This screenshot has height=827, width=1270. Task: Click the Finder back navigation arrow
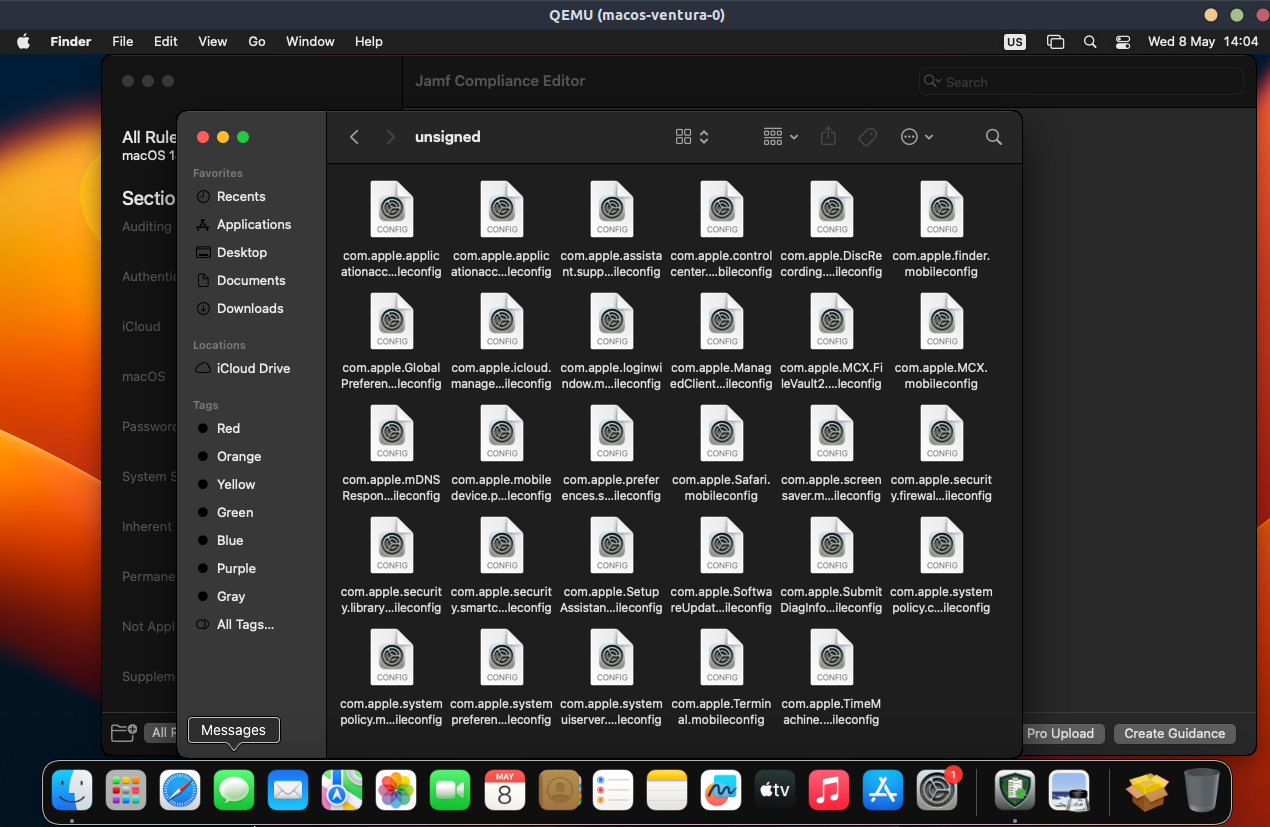tap(354, 137)
